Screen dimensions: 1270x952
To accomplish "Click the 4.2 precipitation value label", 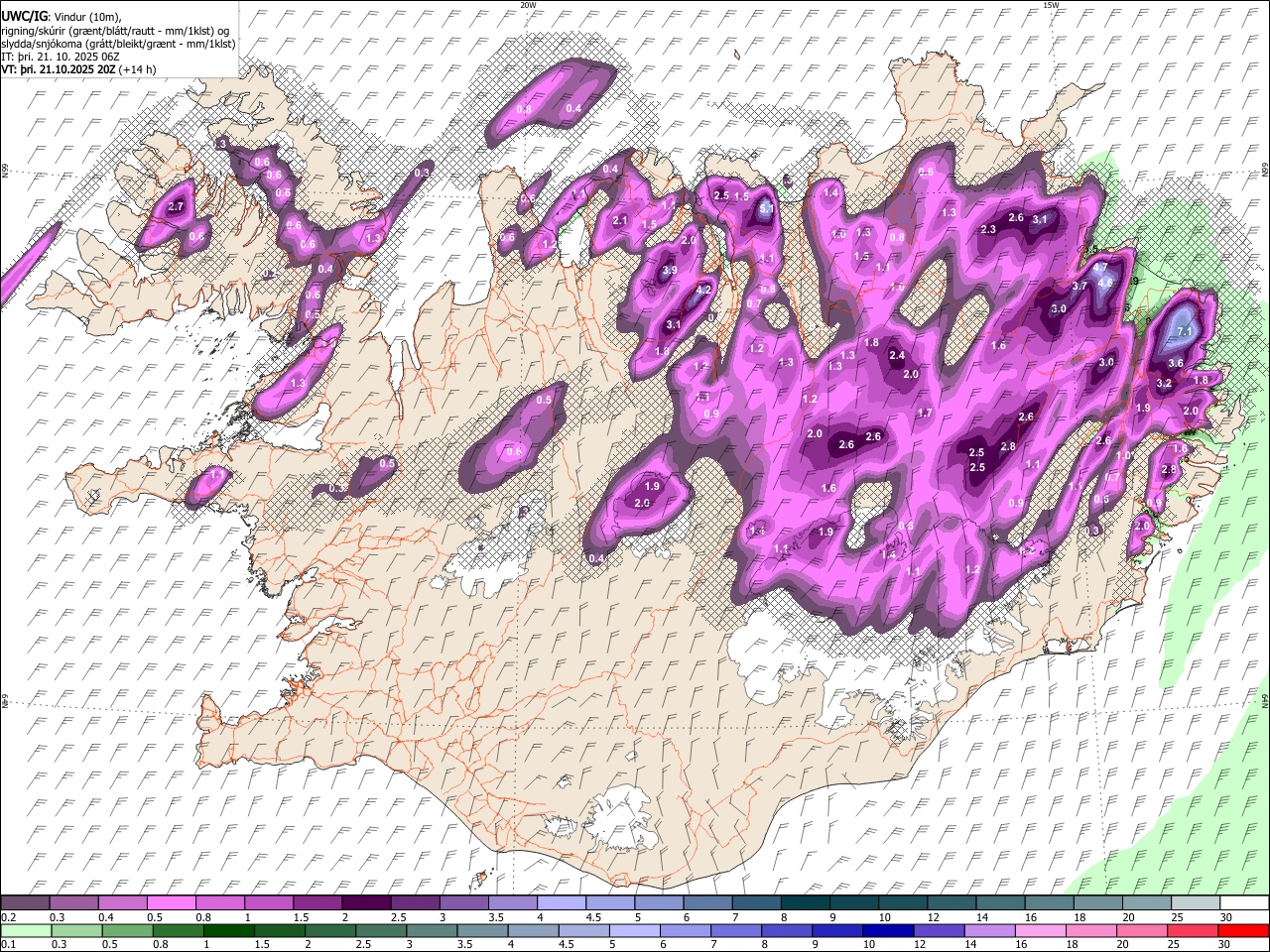I will (703, 291).
